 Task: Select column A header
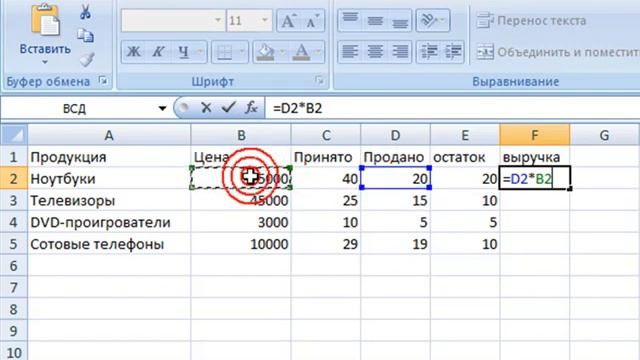point(109,135)
